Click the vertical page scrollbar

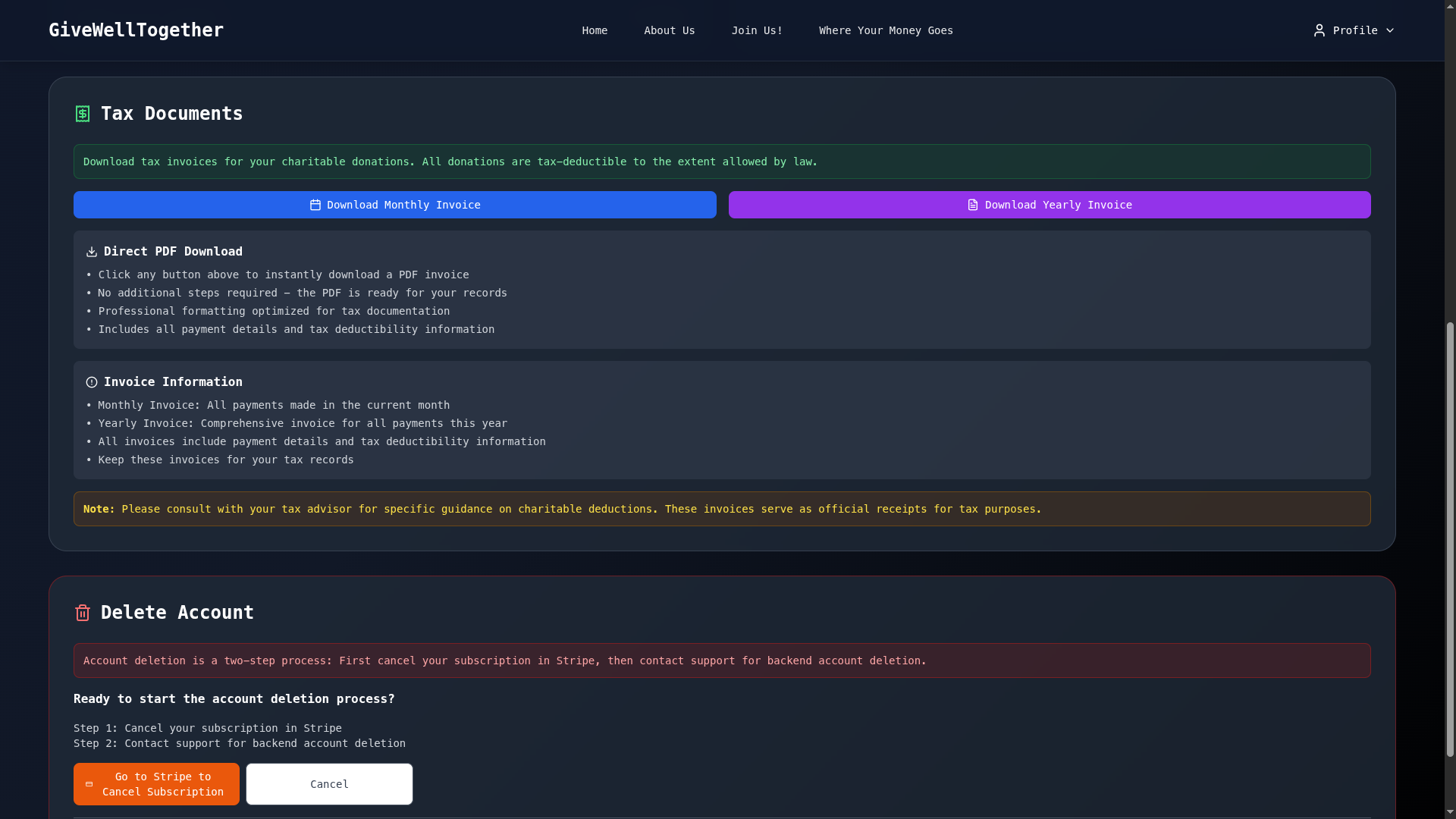point(1450,538)
